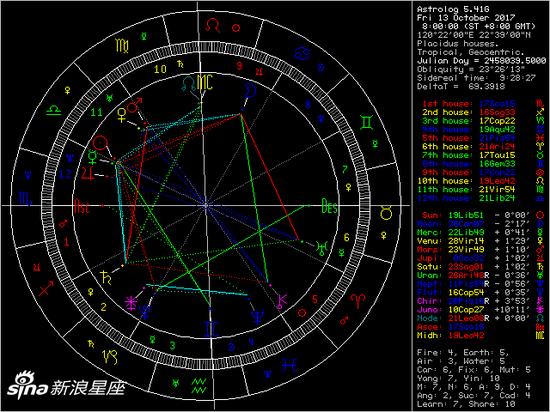Select house number 2 on the wheel
Viewport: 550px width, 412px height.
(103, 307)
